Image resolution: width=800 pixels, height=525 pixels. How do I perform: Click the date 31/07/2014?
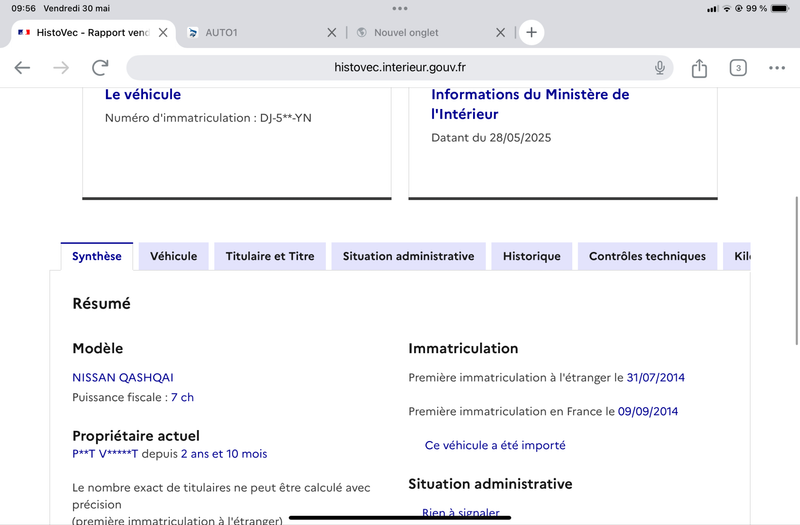coord(656,378)
